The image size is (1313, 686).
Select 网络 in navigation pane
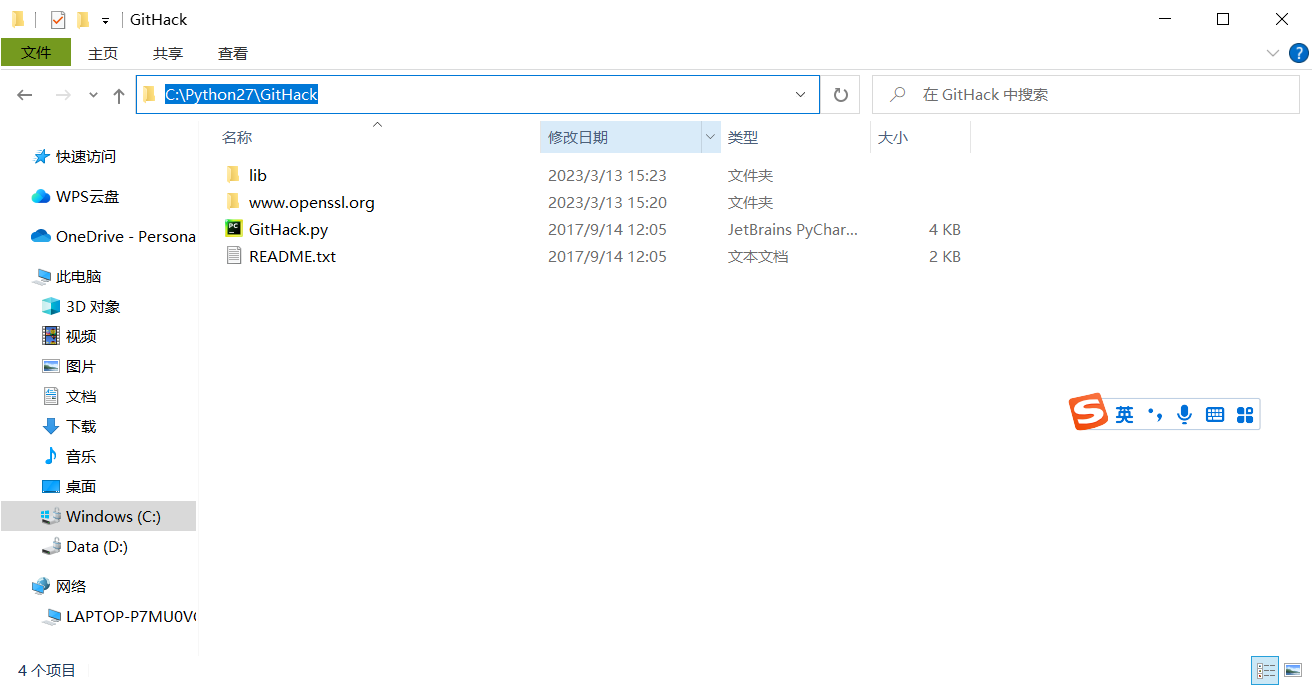point(71,587)
